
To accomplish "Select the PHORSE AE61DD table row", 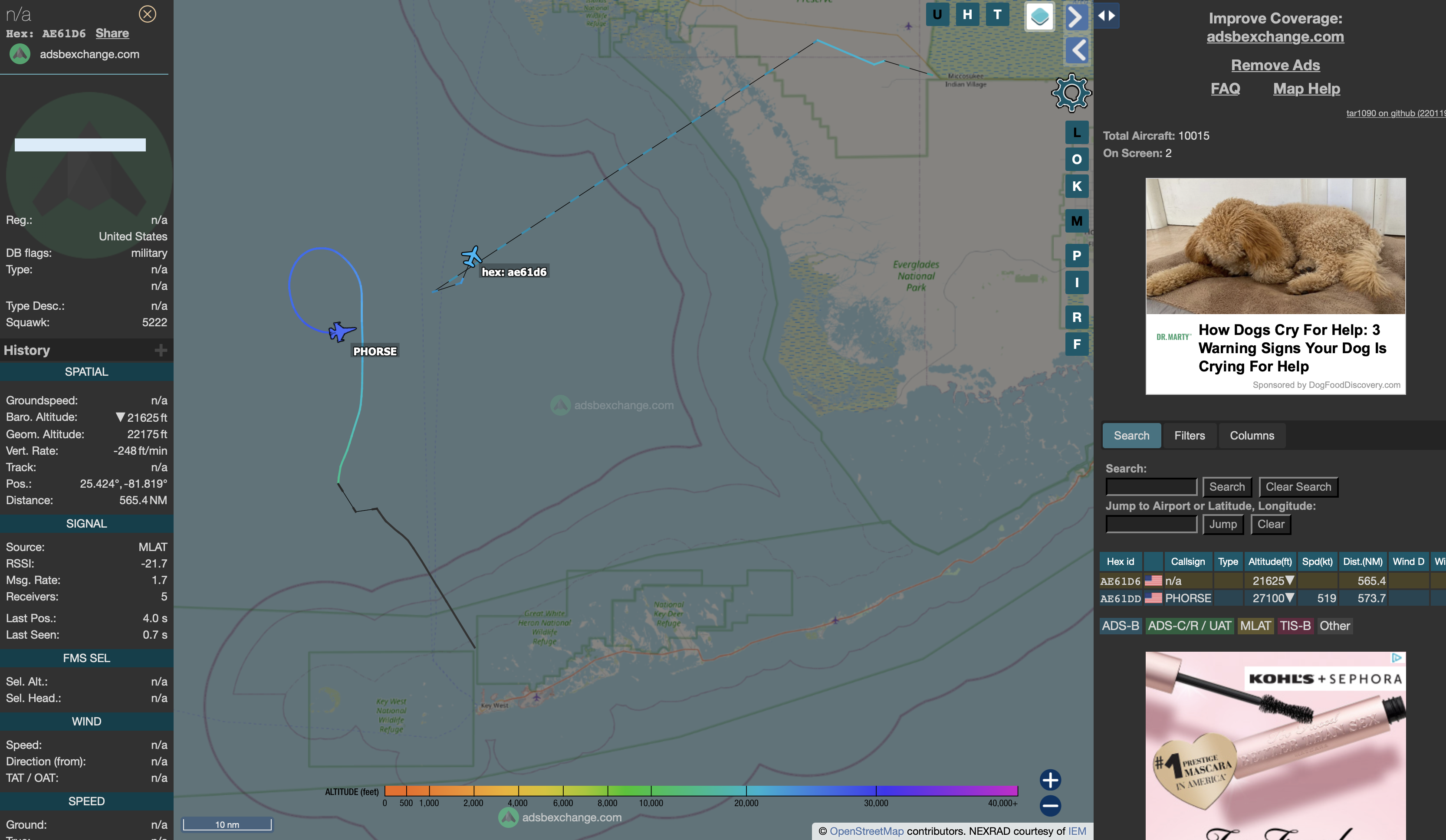I will pos(1273,598).
